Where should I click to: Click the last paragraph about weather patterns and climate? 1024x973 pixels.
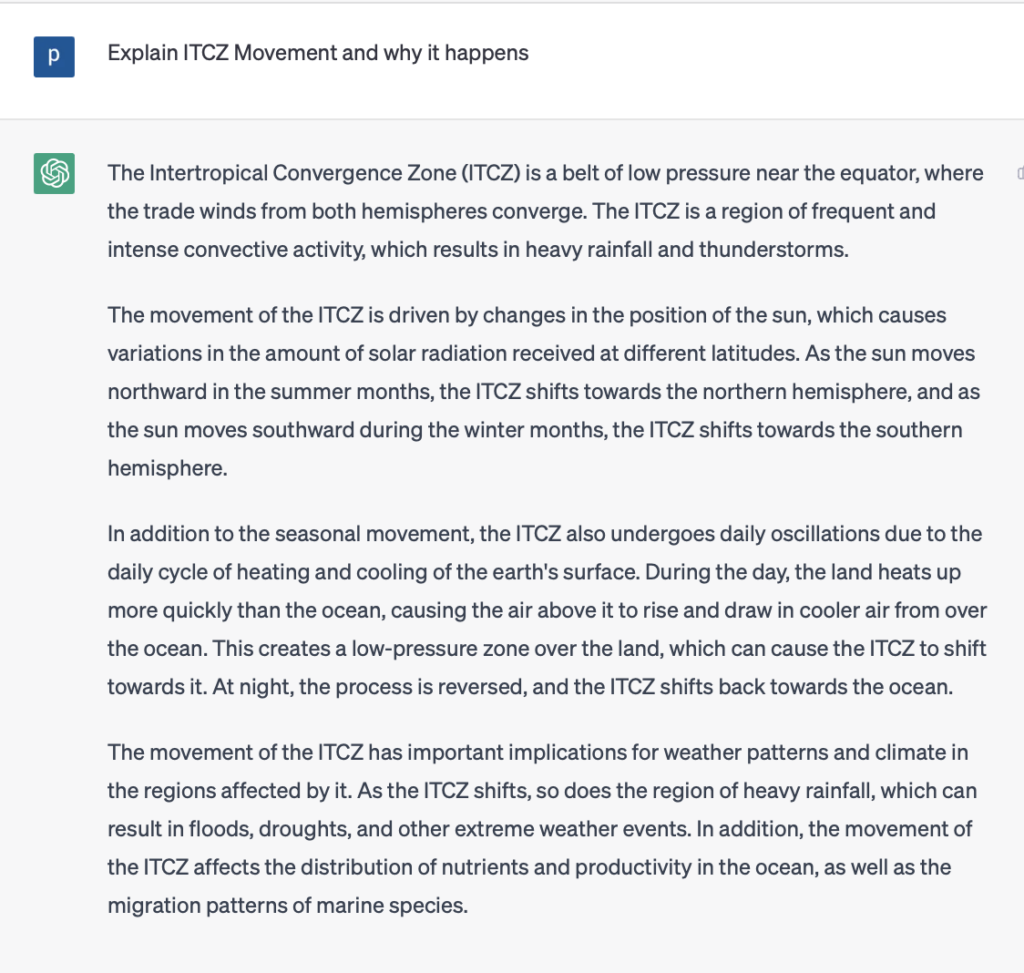point(540,829)
